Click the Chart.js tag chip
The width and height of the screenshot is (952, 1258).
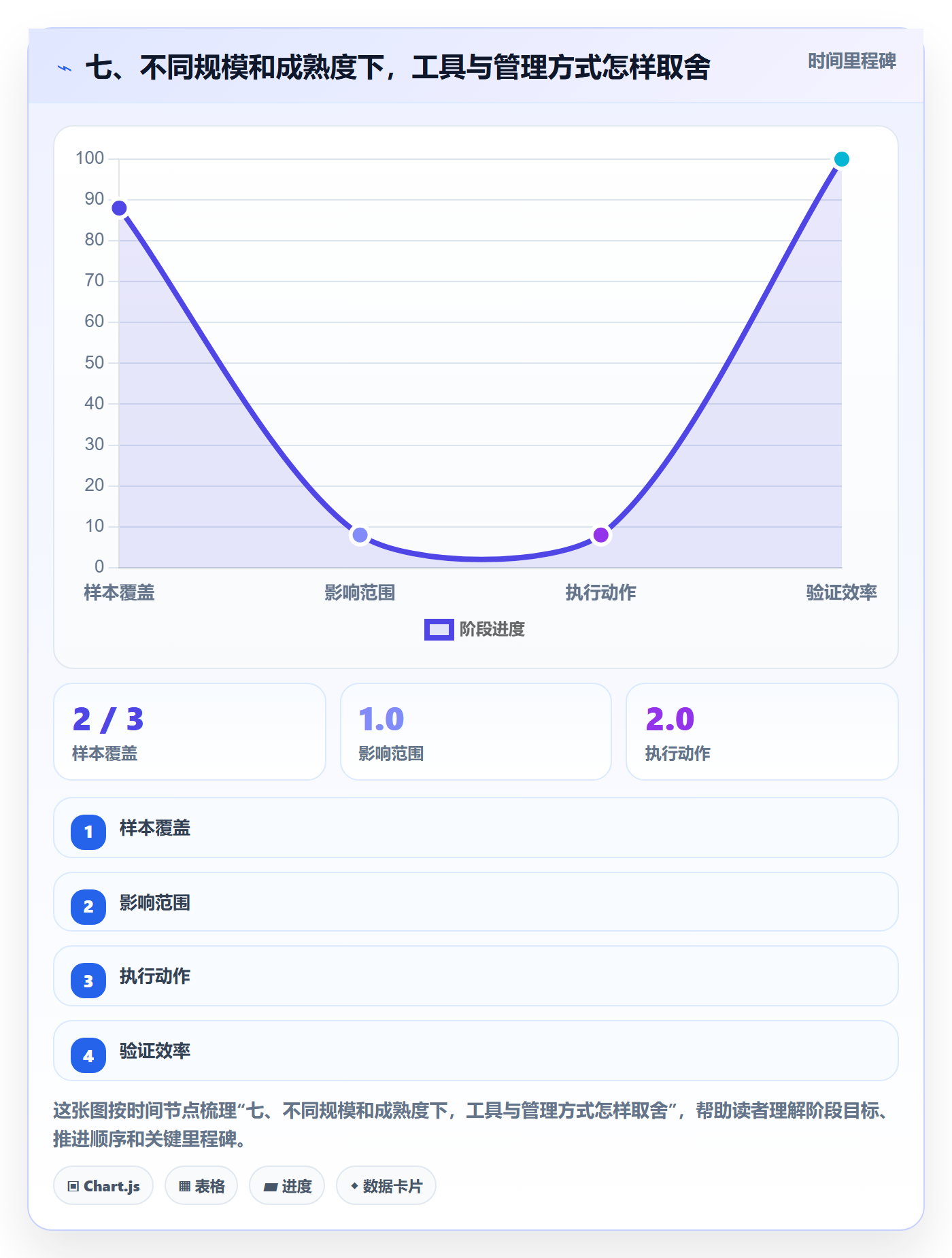pyautogui.click(x=103, y=1186)
